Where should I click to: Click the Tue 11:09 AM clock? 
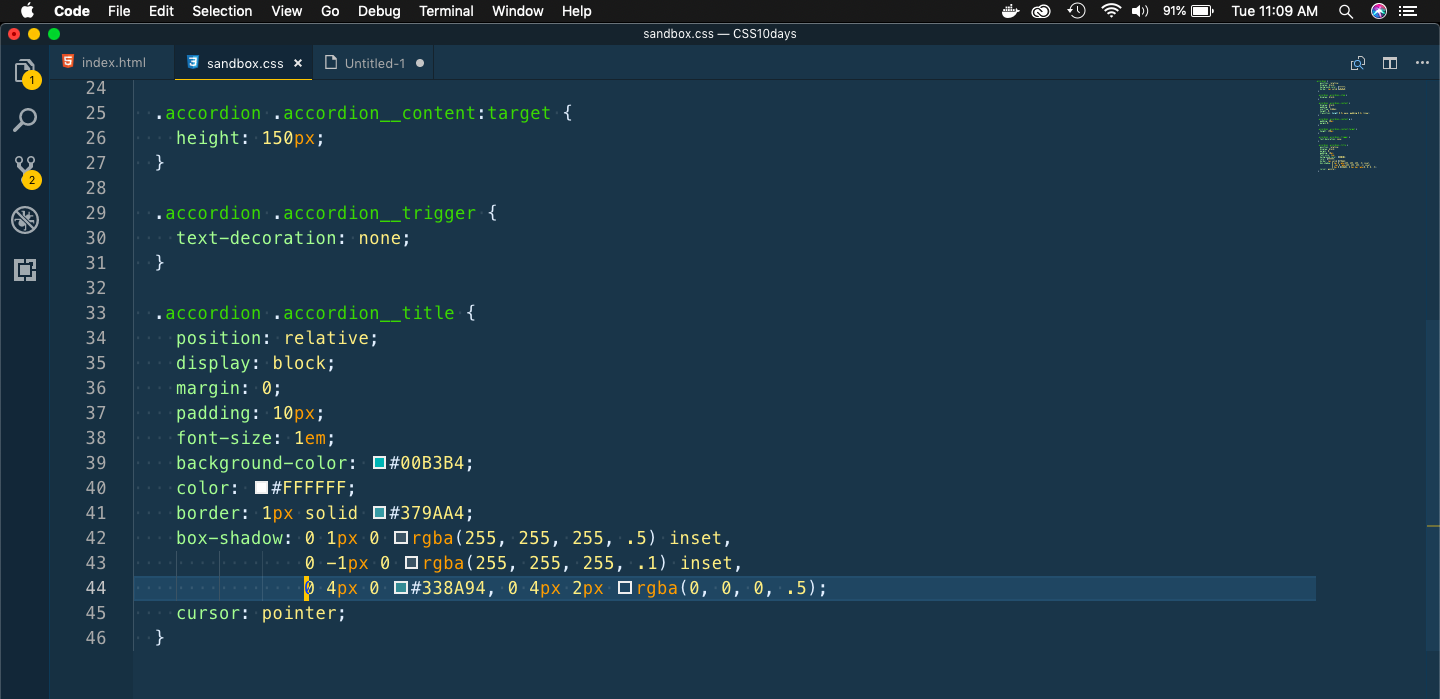(x=1274, y=11)
